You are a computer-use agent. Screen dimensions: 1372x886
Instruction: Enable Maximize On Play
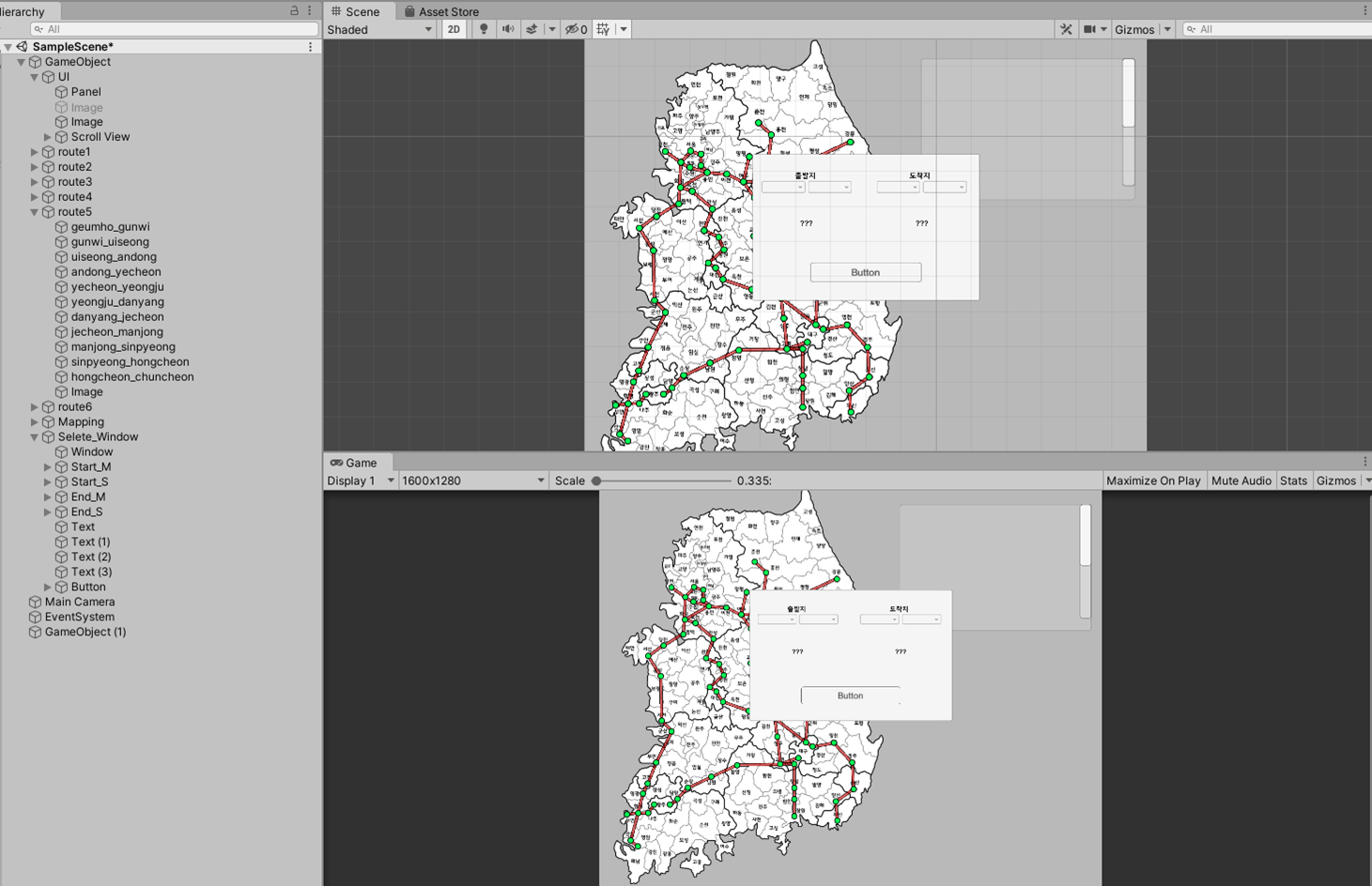pyautogui.click(x=1153, y=480)
